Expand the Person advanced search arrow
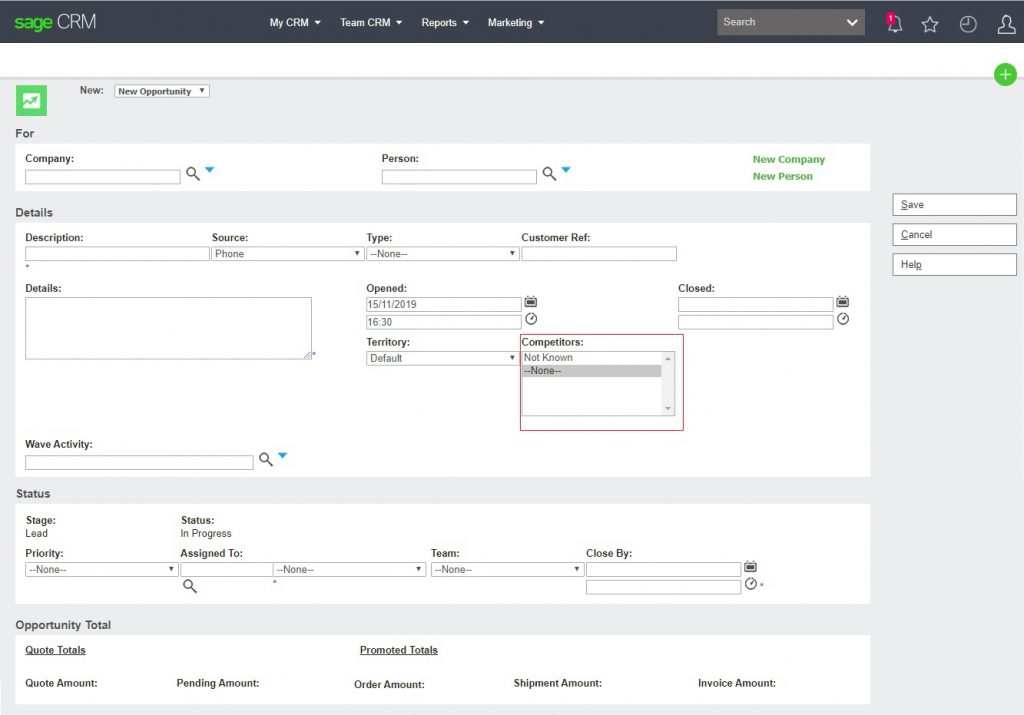This screenshot has height=715, width=1024. pos(566,170)
